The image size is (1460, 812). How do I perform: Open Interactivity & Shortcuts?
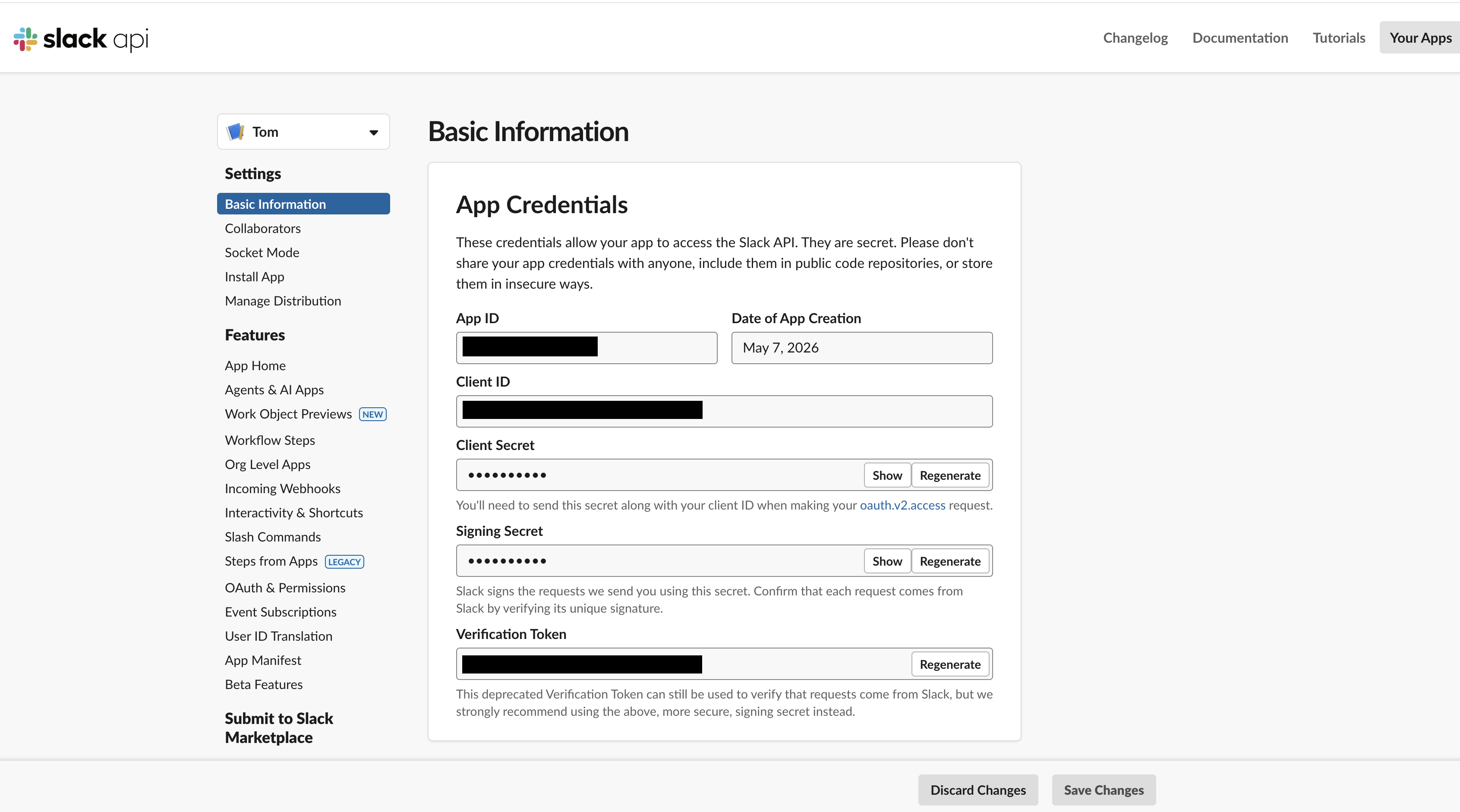pyautogui.click(x=293, y=513)
